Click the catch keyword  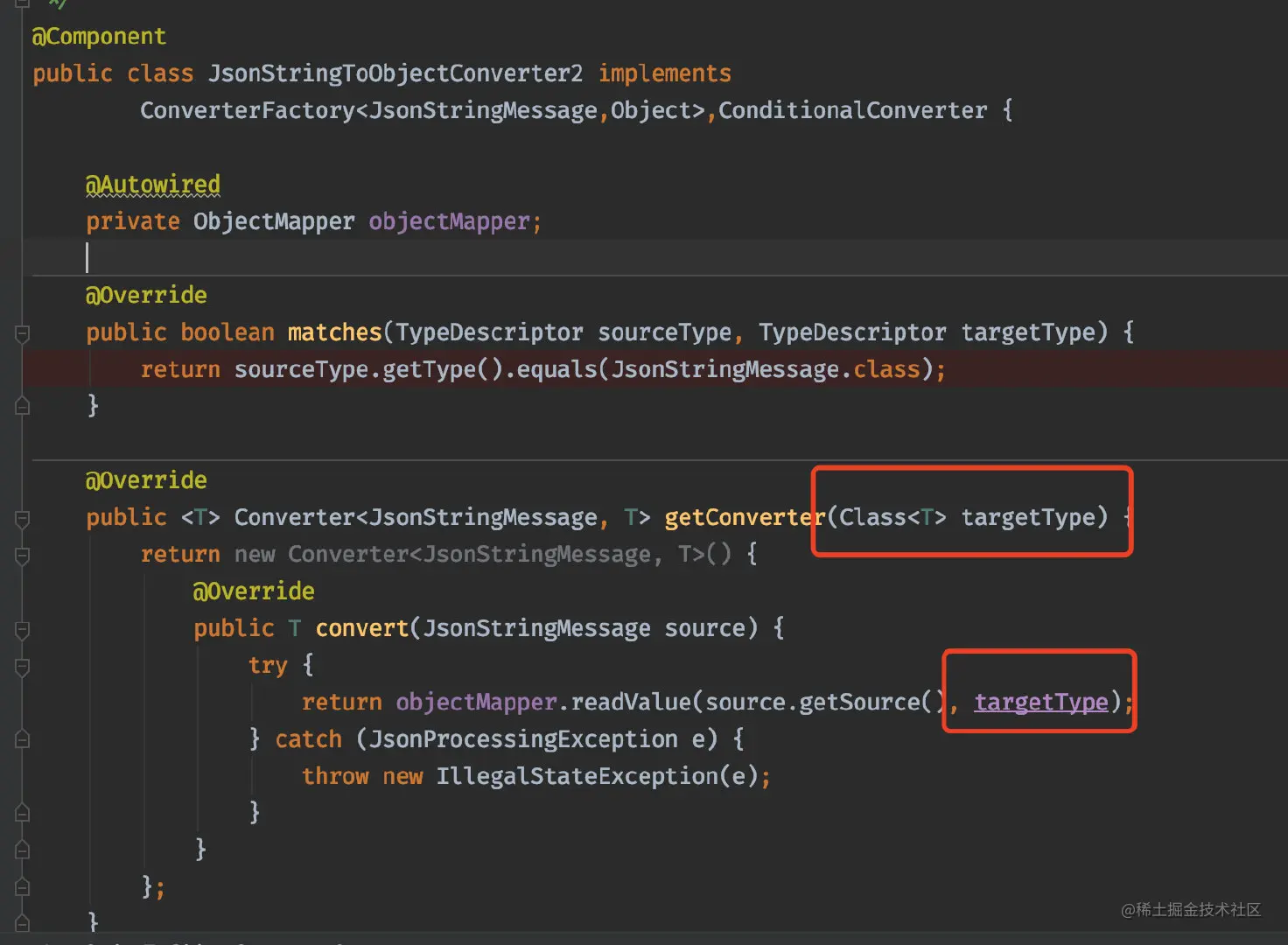click(308, 739)
